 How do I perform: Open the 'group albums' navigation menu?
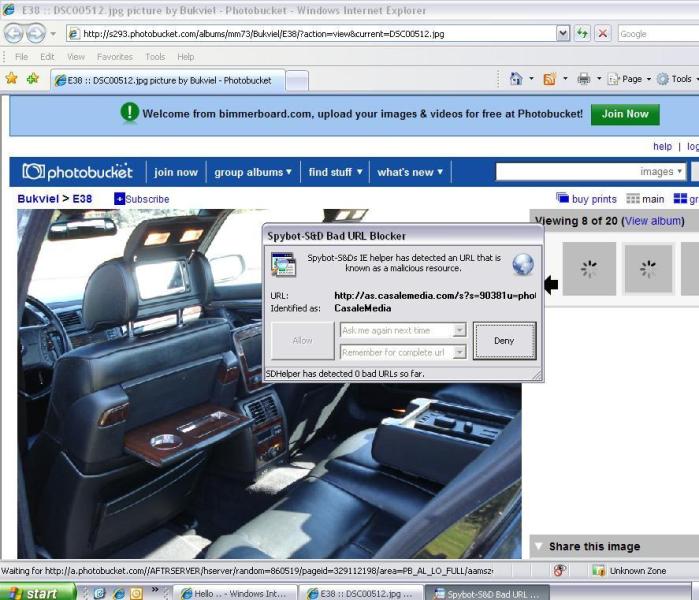click(x=253, y=172)
